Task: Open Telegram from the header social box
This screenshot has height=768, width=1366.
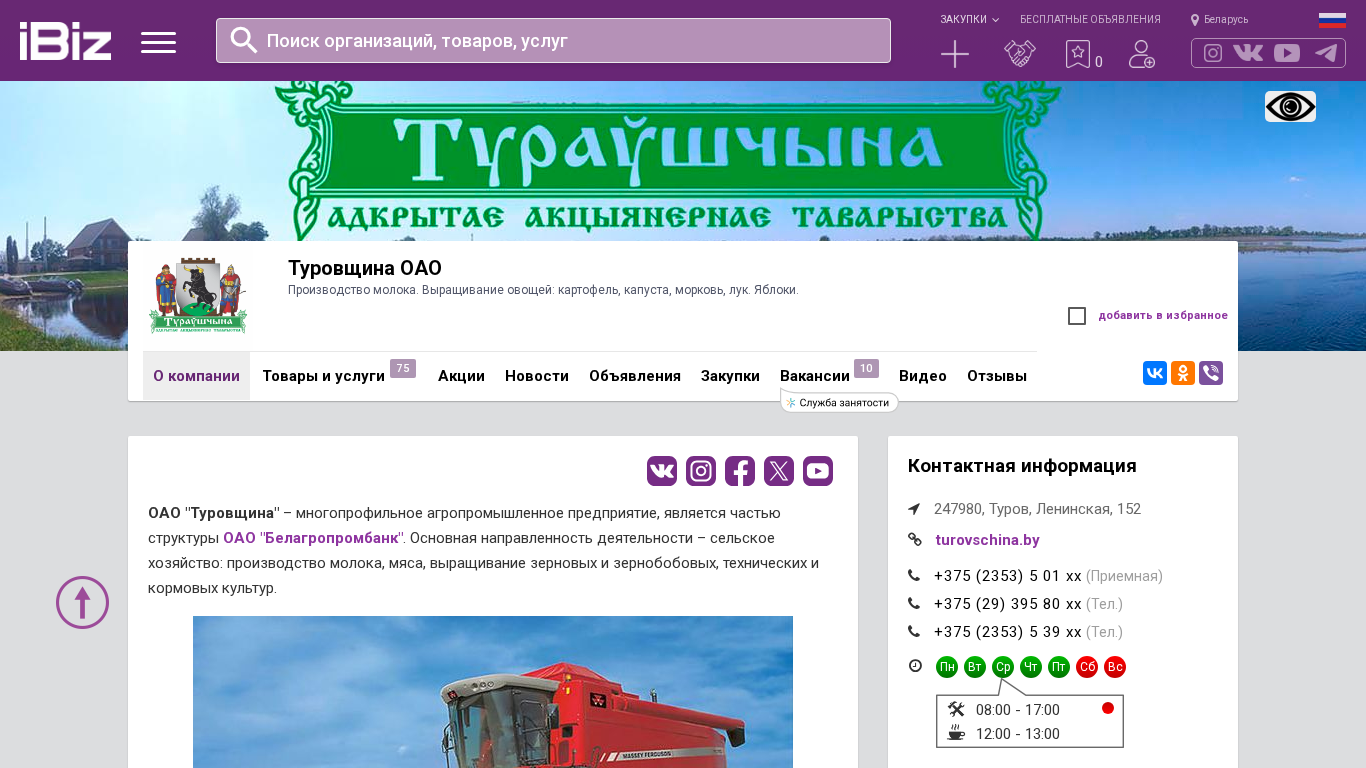Action: (1326, 53)
